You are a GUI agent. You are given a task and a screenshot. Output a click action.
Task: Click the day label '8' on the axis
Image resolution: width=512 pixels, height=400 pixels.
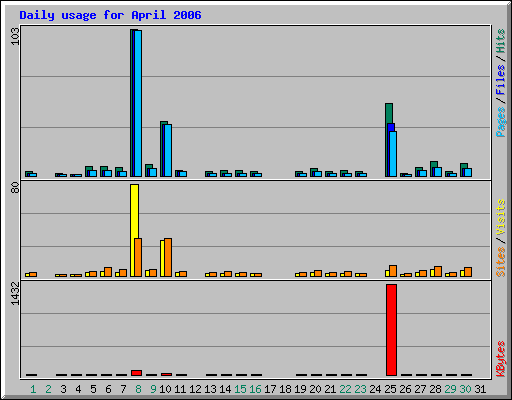(x=138, y=389)
